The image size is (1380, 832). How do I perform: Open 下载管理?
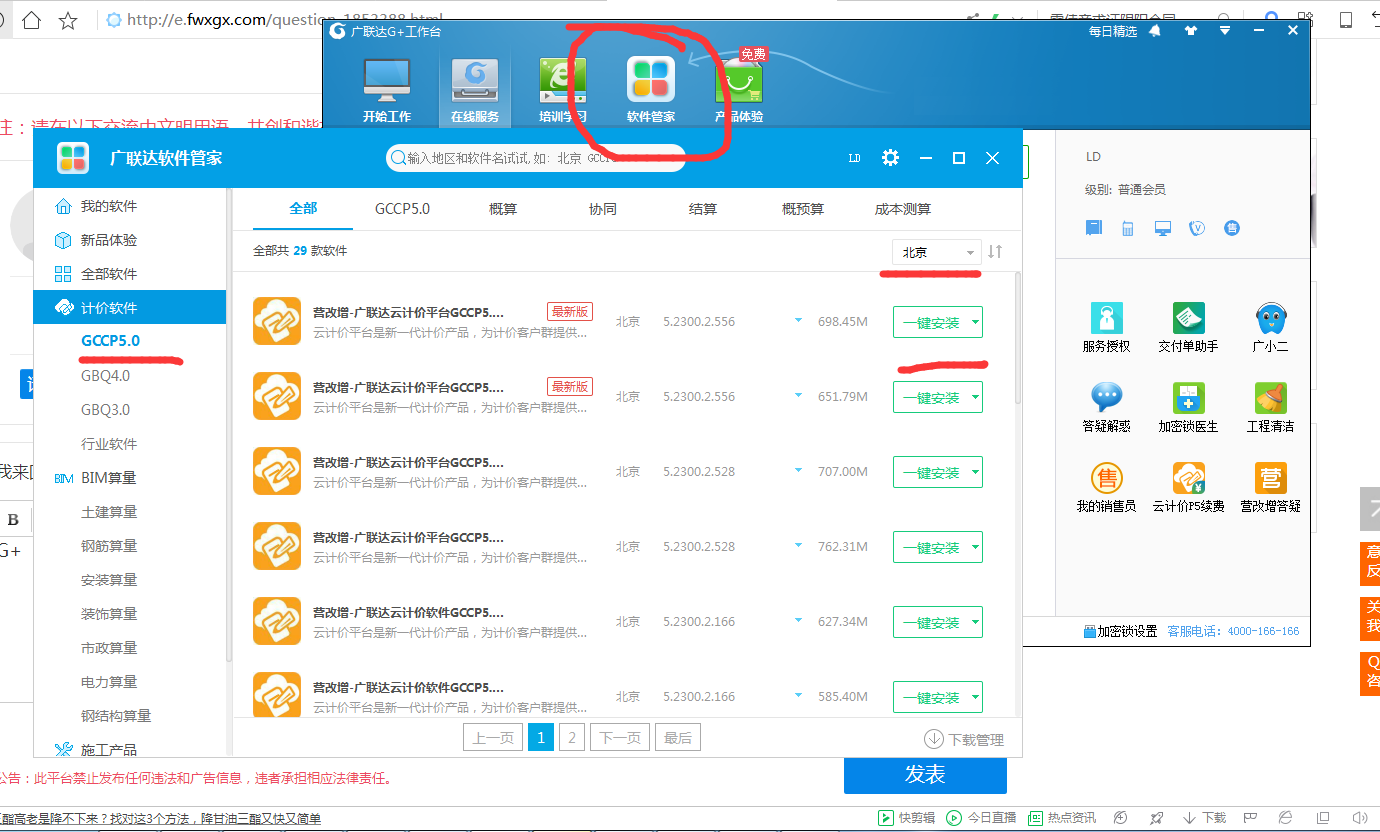(964, 740)
